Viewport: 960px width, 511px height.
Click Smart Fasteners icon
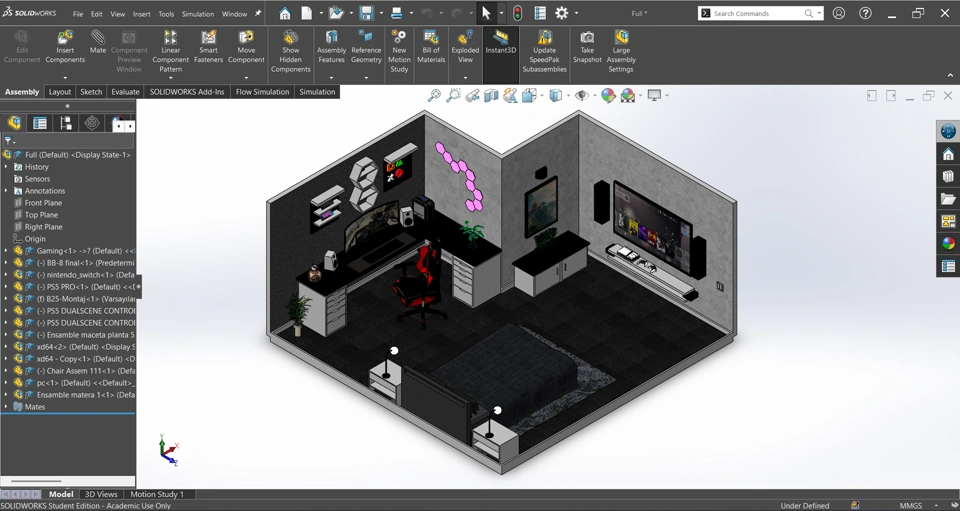[208, 47]
